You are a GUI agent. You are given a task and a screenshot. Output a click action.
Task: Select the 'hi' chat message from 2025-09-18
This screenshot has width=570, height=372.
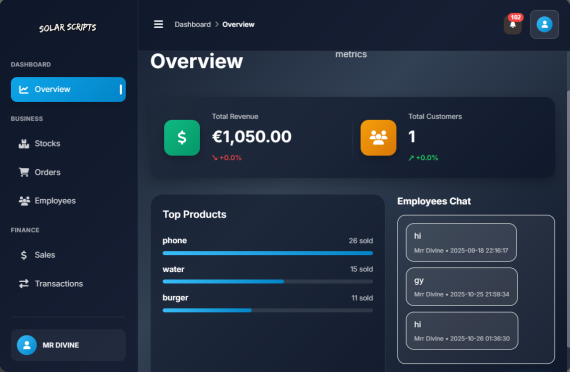[461, 243]
